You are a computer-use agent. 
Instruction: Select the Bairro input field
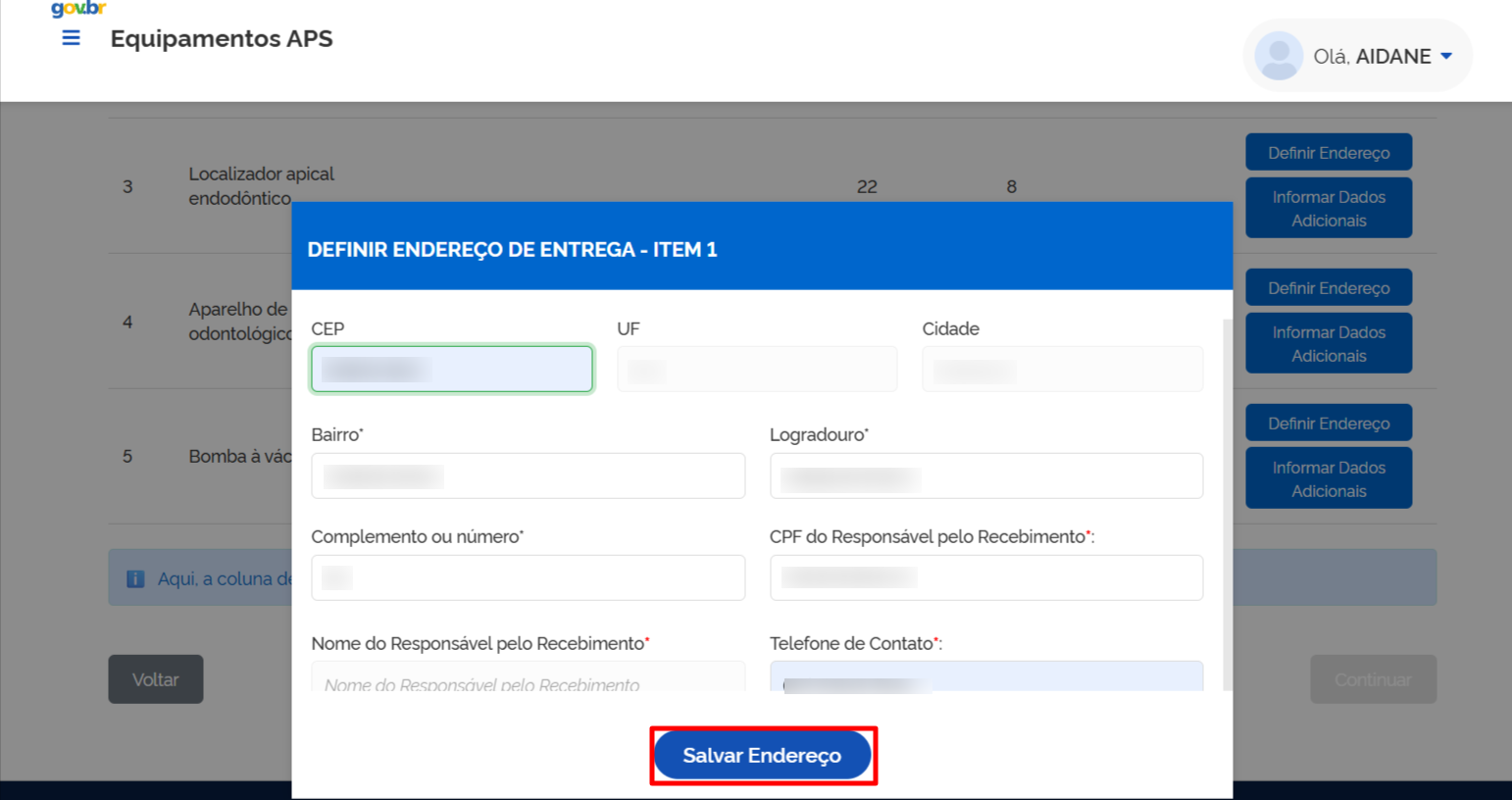pyautogui.click(x=528, y=476)
